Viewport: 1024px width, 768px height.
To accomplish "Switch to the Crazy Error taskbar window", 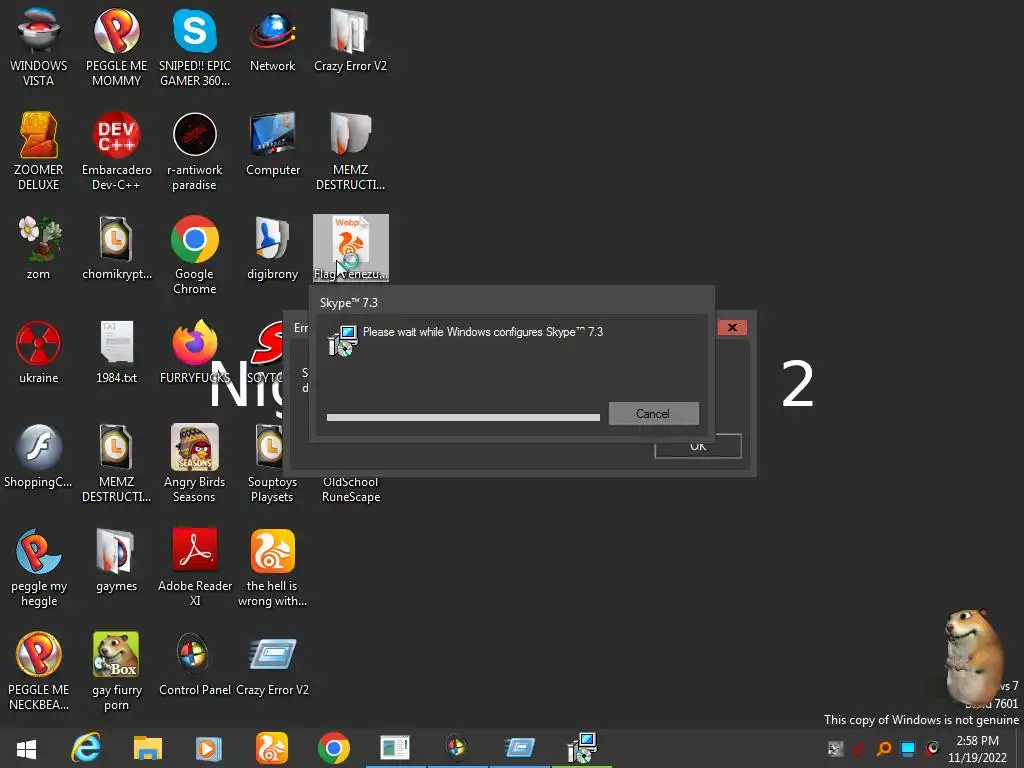I will tap(519, 748).
